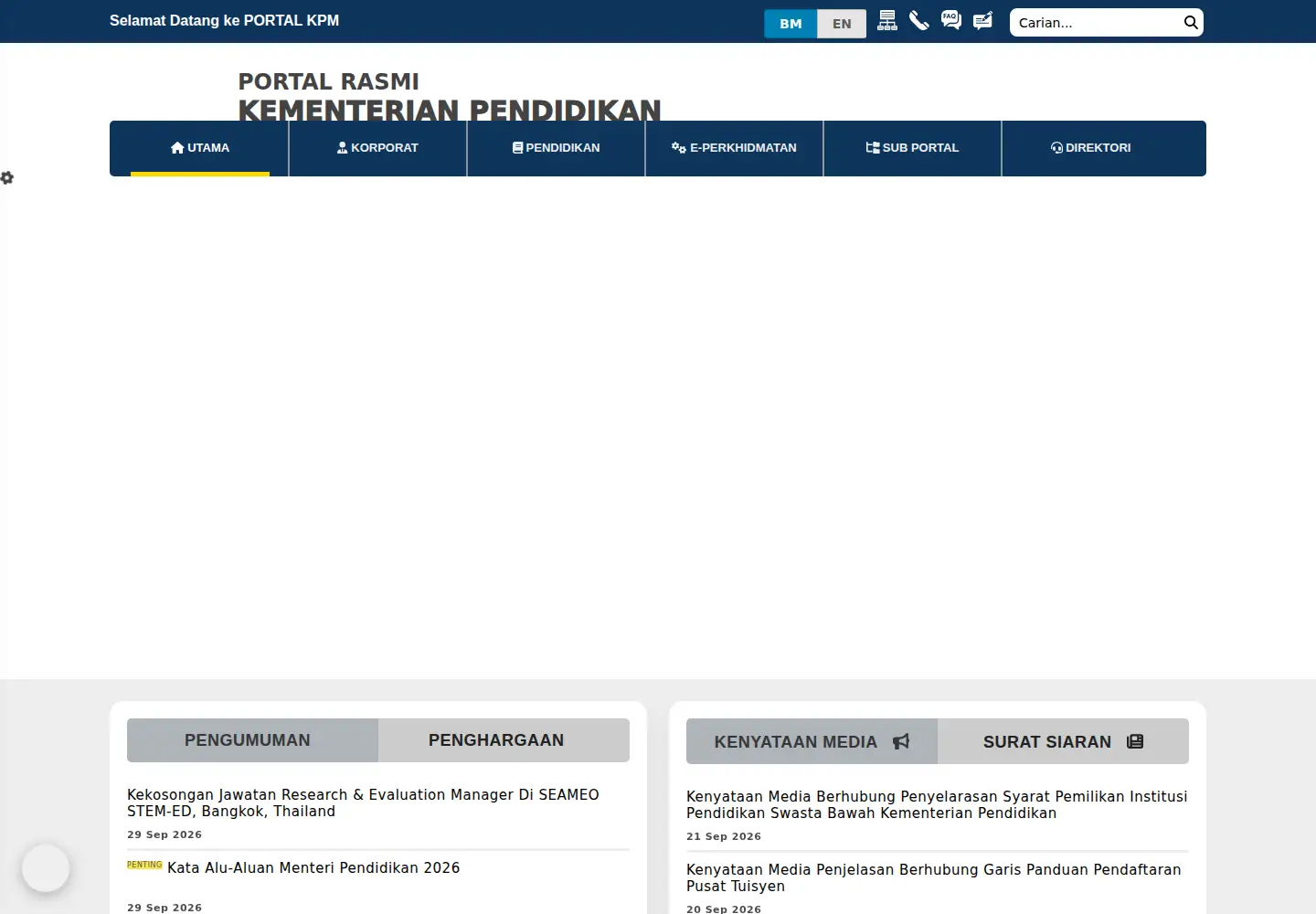
Task: Click the phone contact icon
Action: [919, 21]
